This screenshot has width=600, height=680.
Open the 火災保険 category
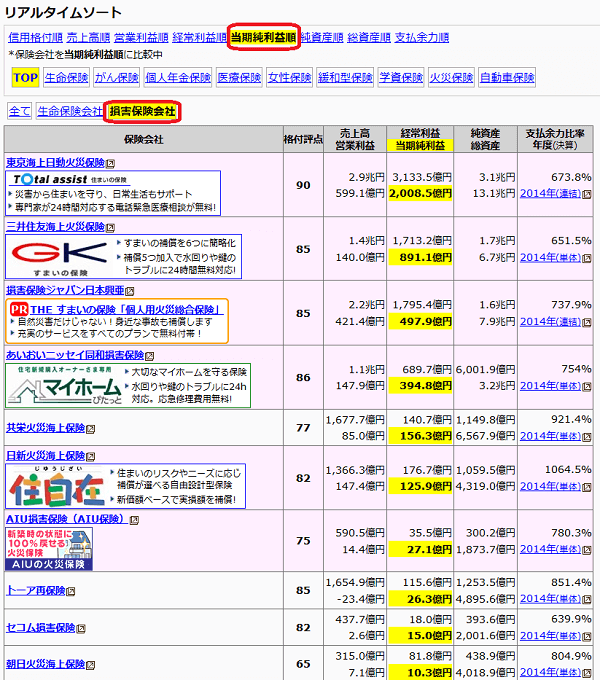tap(451, 78)
